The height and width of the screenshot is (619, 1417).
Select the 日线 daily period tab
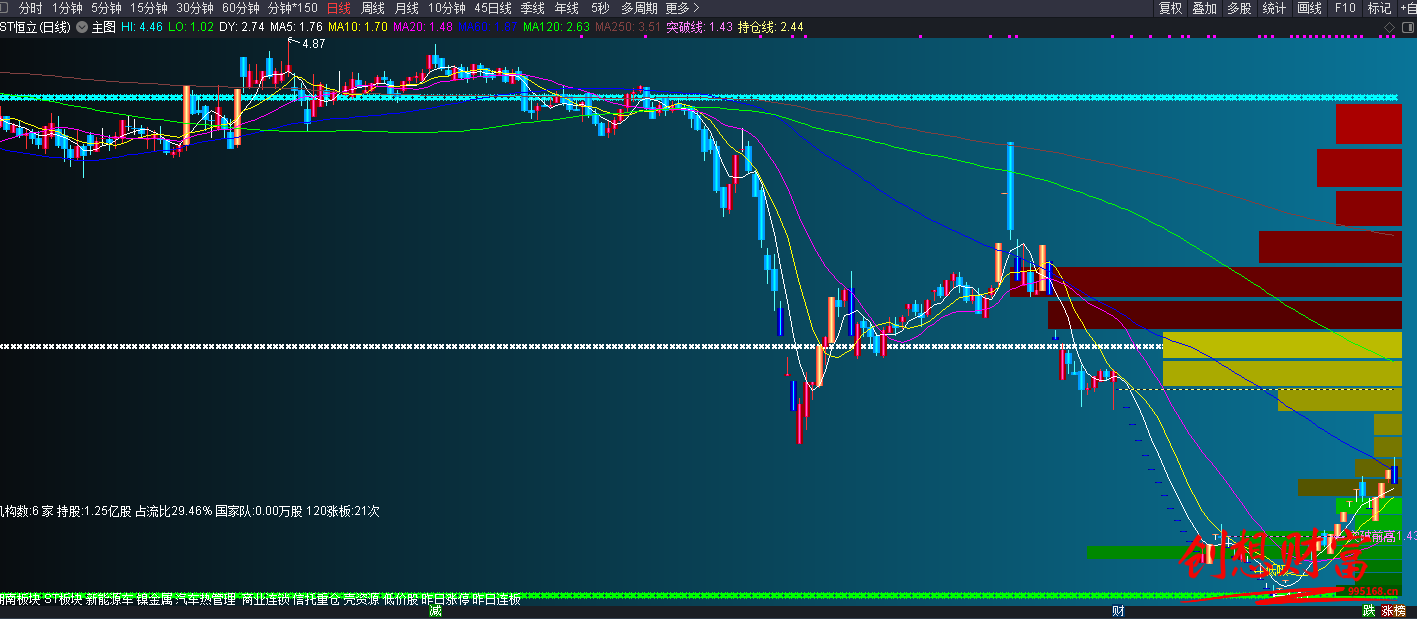coord(339,8)
